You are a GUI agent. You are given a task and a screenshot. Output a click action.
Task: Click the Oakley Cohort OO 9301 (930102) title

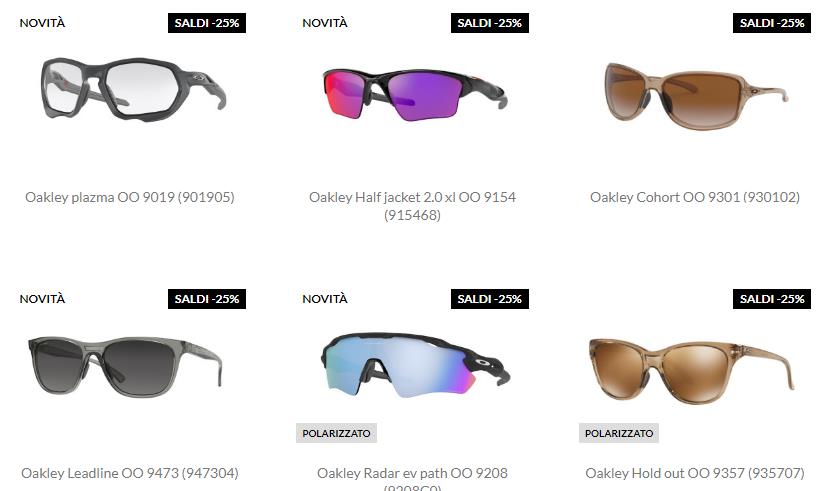pyautogui.click(x=695, y=197)
